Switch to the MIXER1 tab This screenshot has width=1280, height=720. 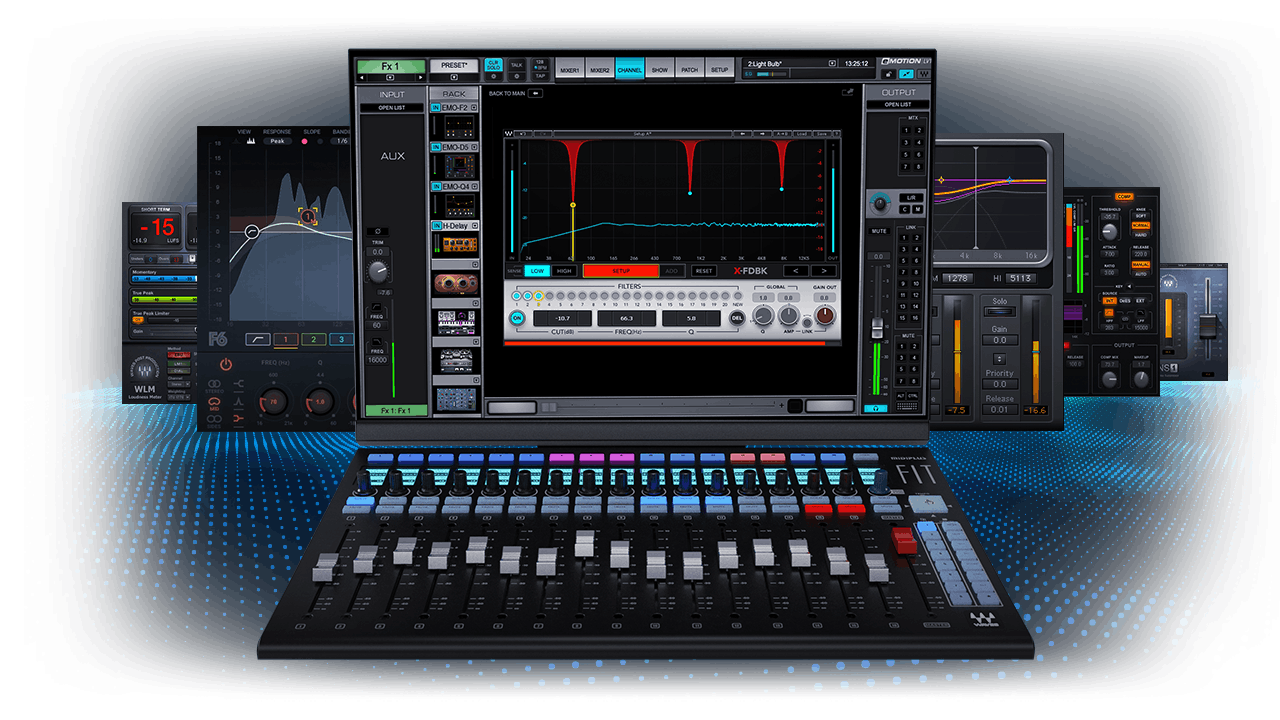pos(569,70)
